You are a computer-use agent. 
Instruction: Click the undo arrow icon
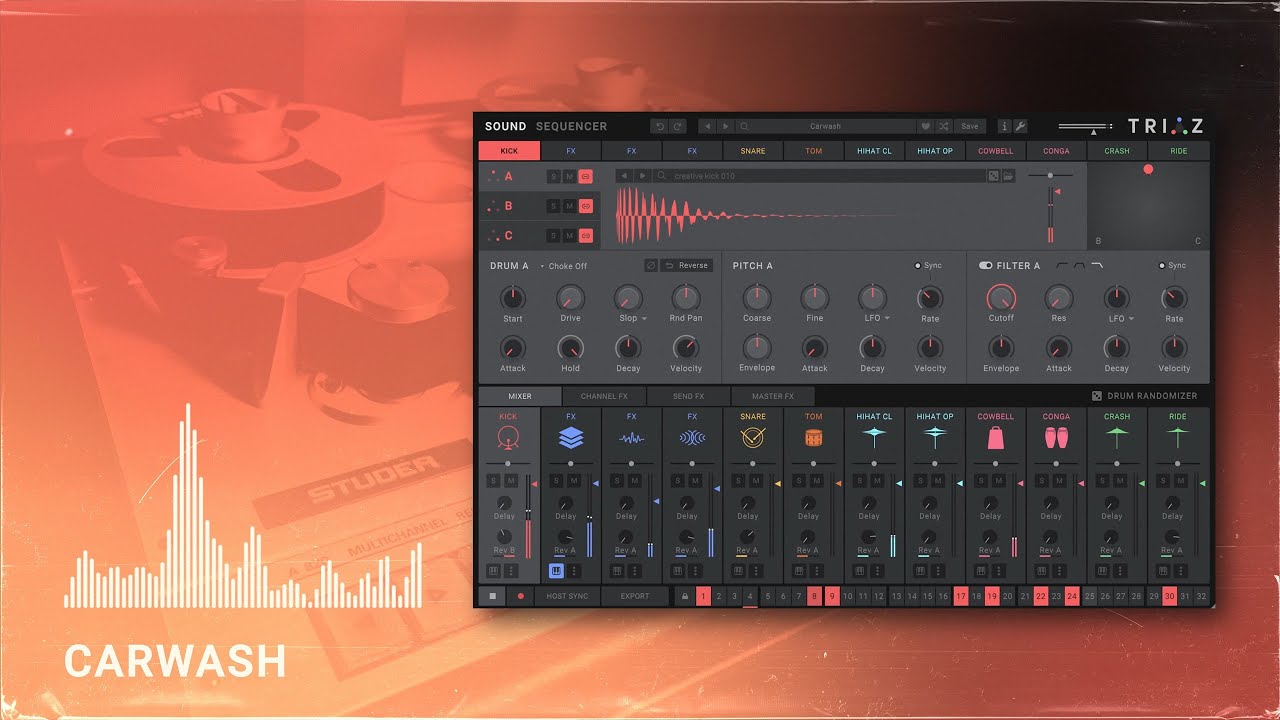point(659,127)
